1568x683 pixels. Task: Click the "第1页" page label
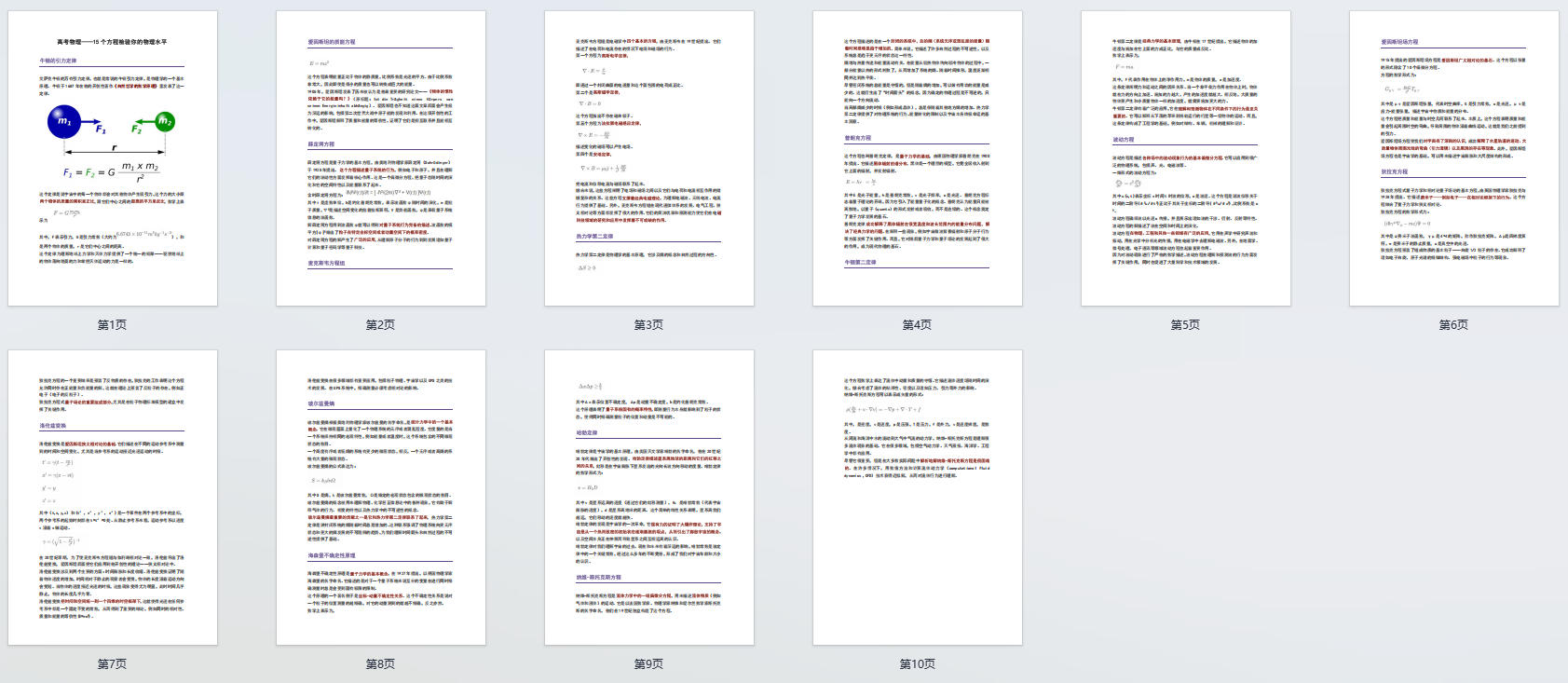(112, 325)
